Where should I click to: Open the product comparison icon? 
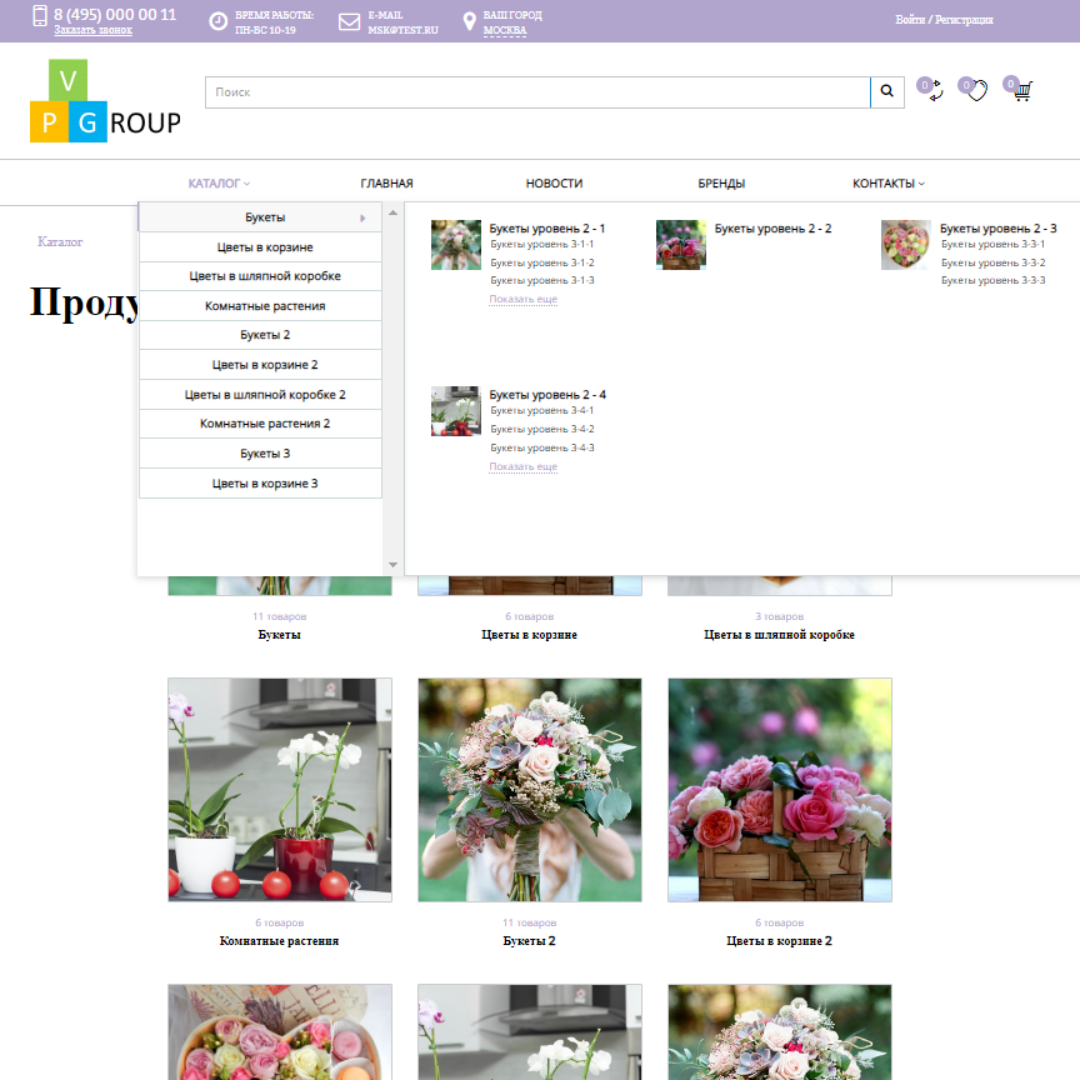pos(933,91)
